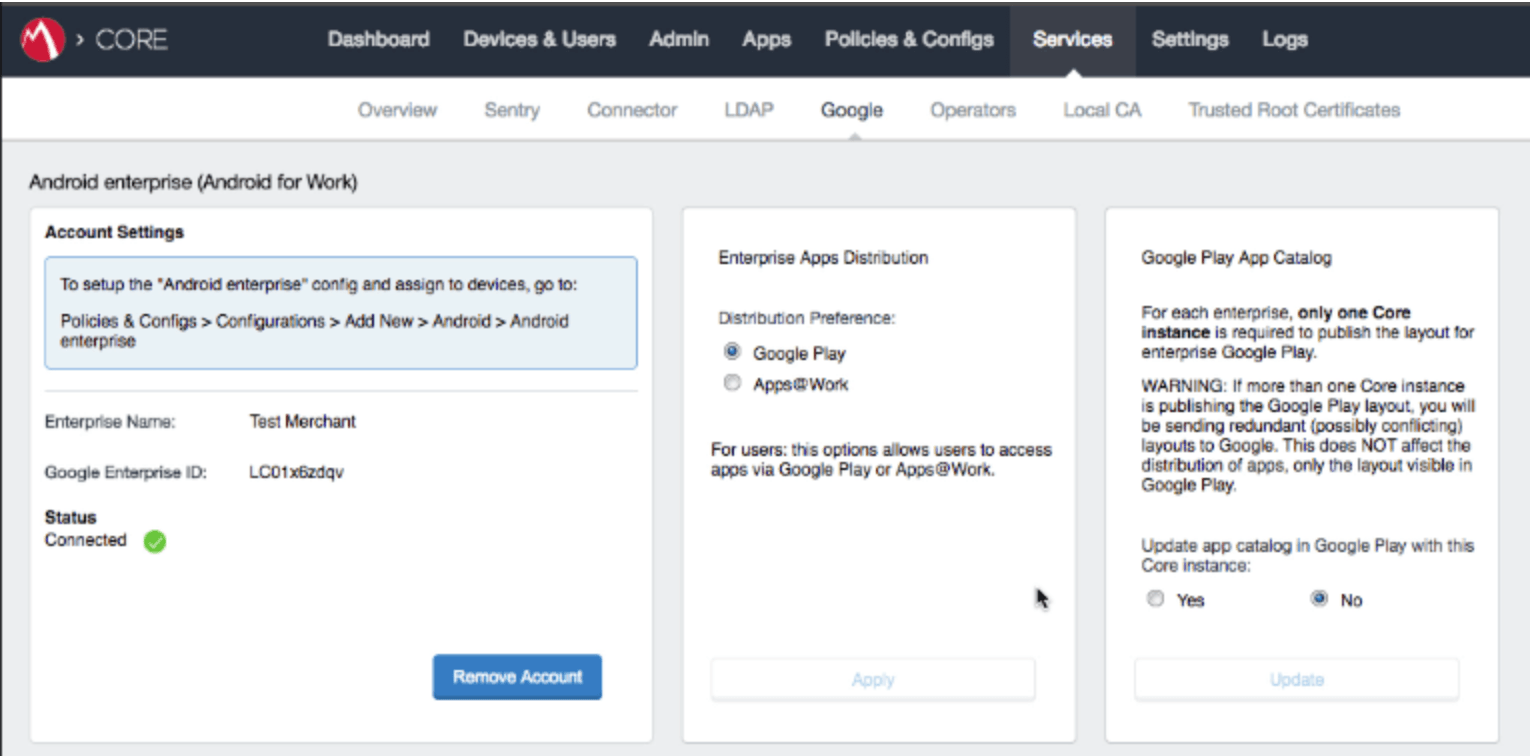The width and height of the screenshot is (1530, 756).
Task: Click the CORE product name text
Action: click(131, 40)
